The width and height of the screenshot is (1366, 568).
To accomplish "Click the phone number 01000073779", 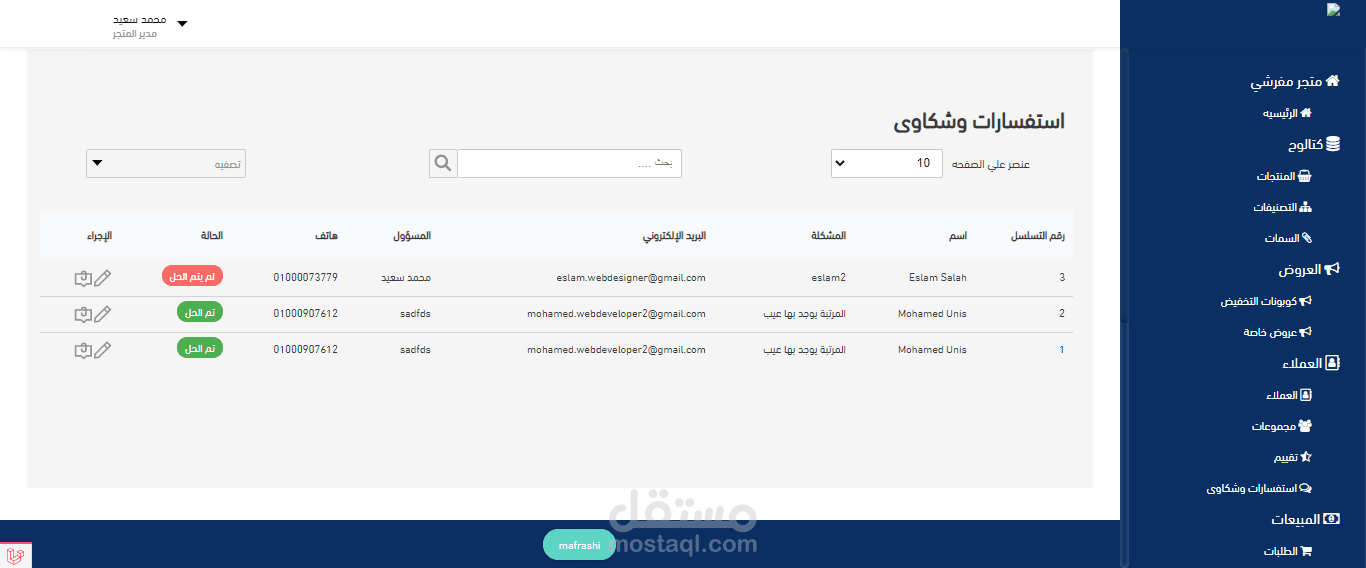I will point(306,278).
